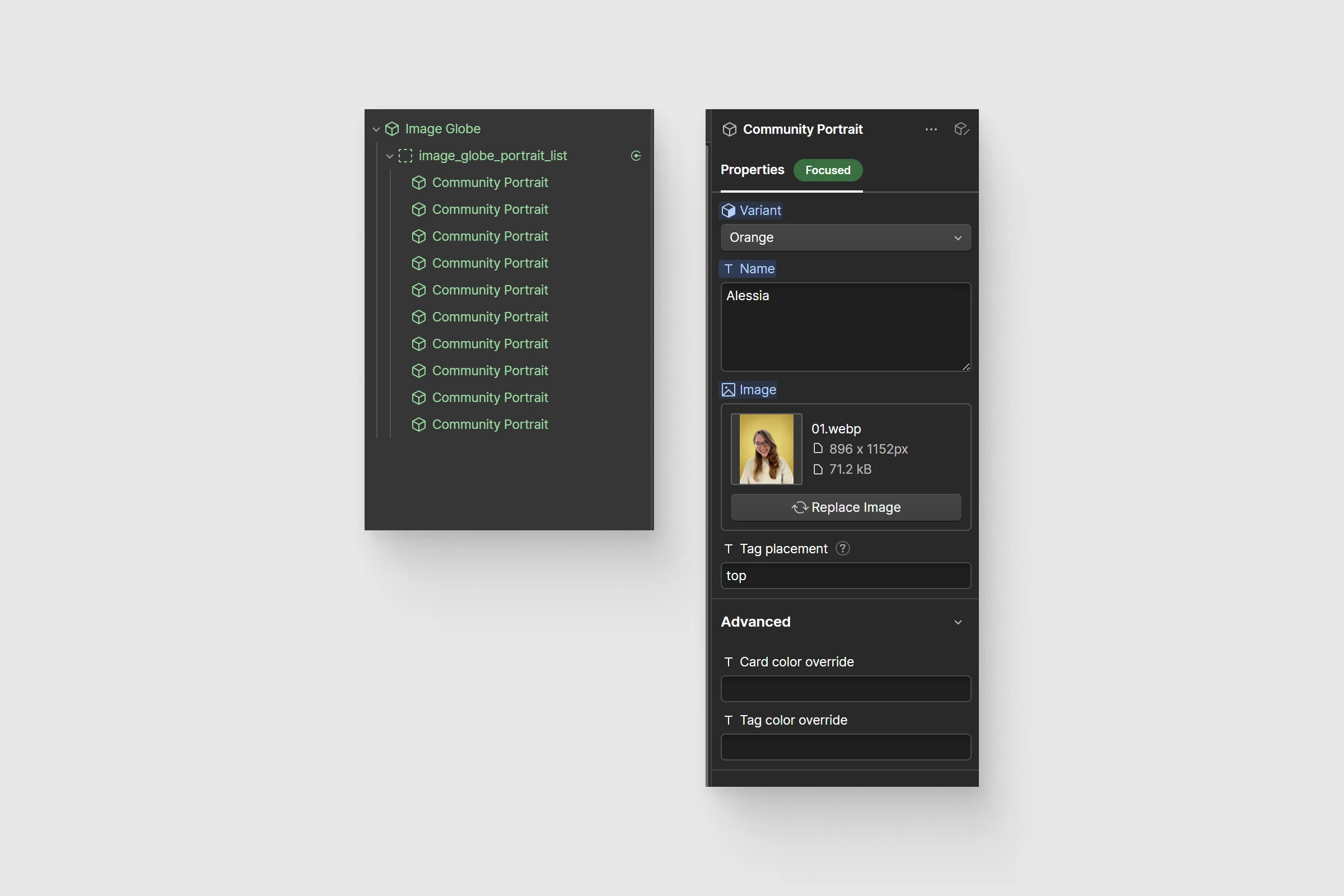Click the component edit icon in the panel header
The image size is (1344, 896).
tap(961, 129)
